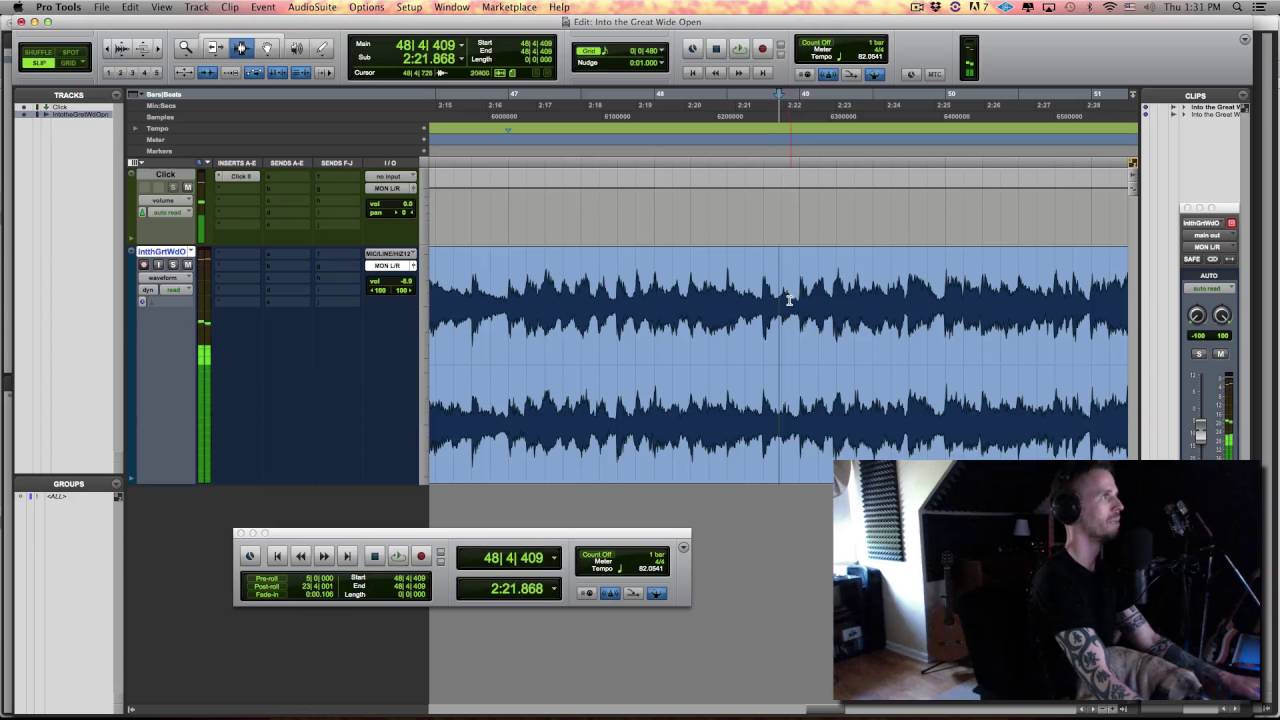Click the Online button in top transport
1280x720 pixels.
pos(692,48)
